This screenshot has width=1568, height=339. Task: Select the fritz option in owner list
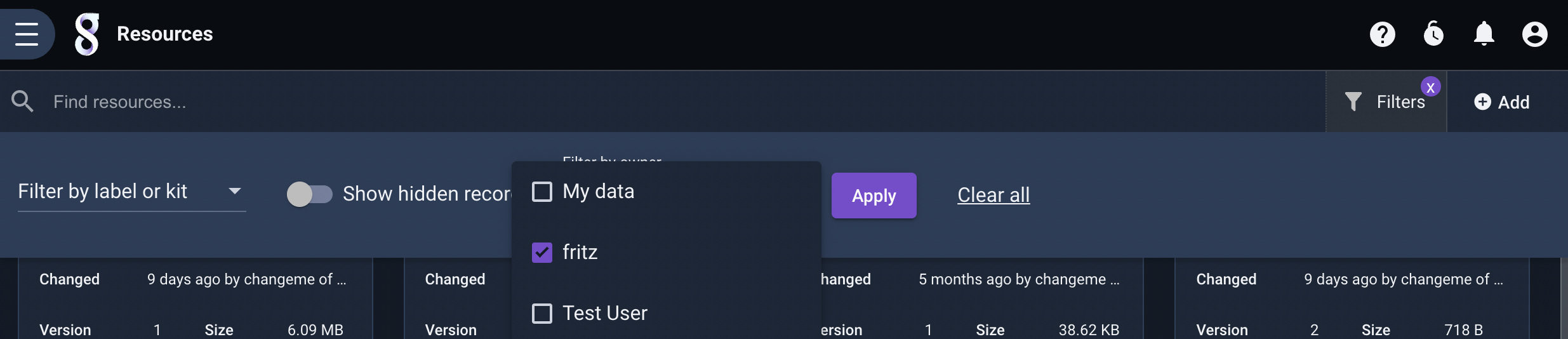580,253
